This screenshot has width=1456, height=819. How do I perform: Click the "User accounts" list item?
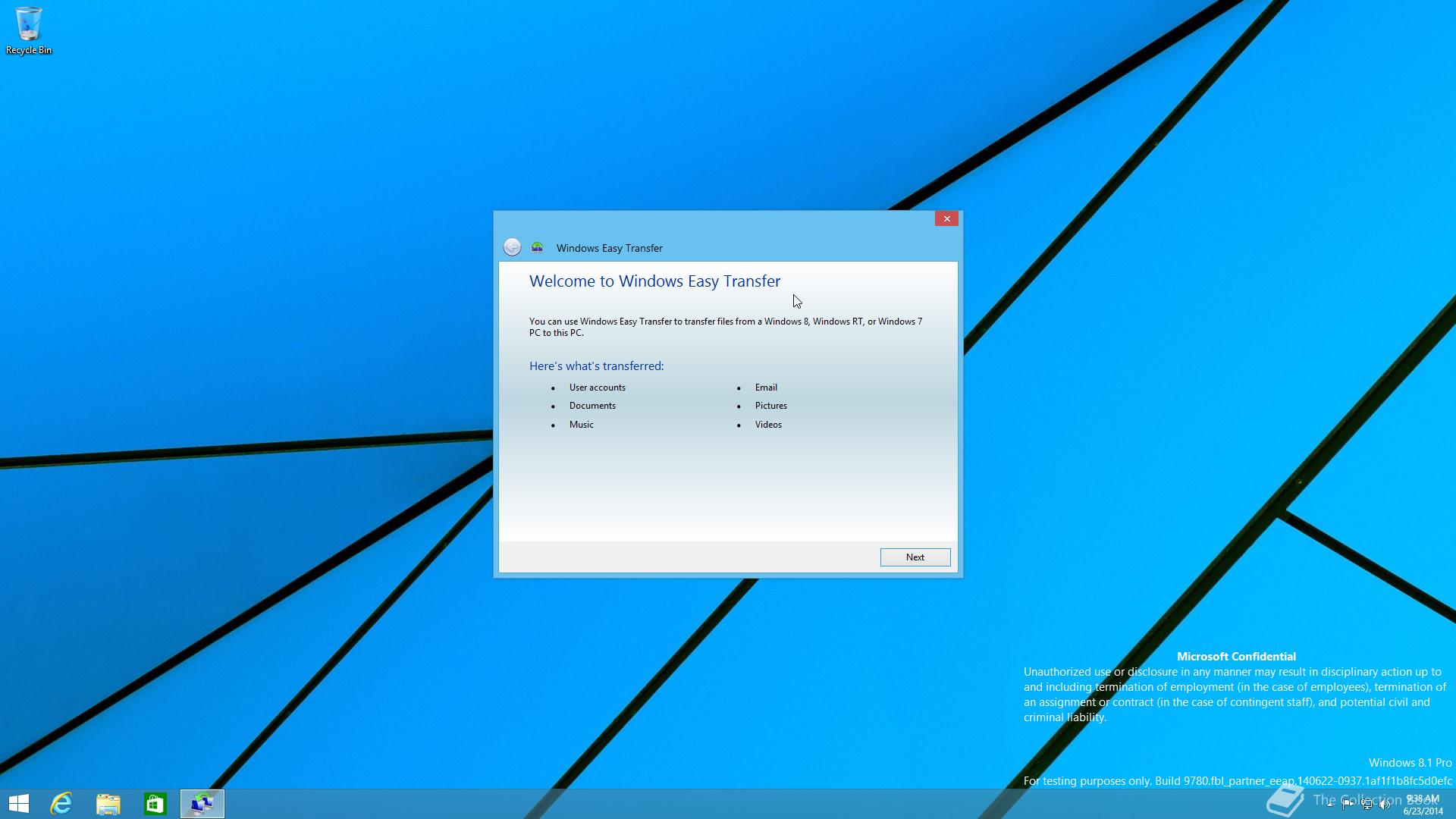[598, 388]
